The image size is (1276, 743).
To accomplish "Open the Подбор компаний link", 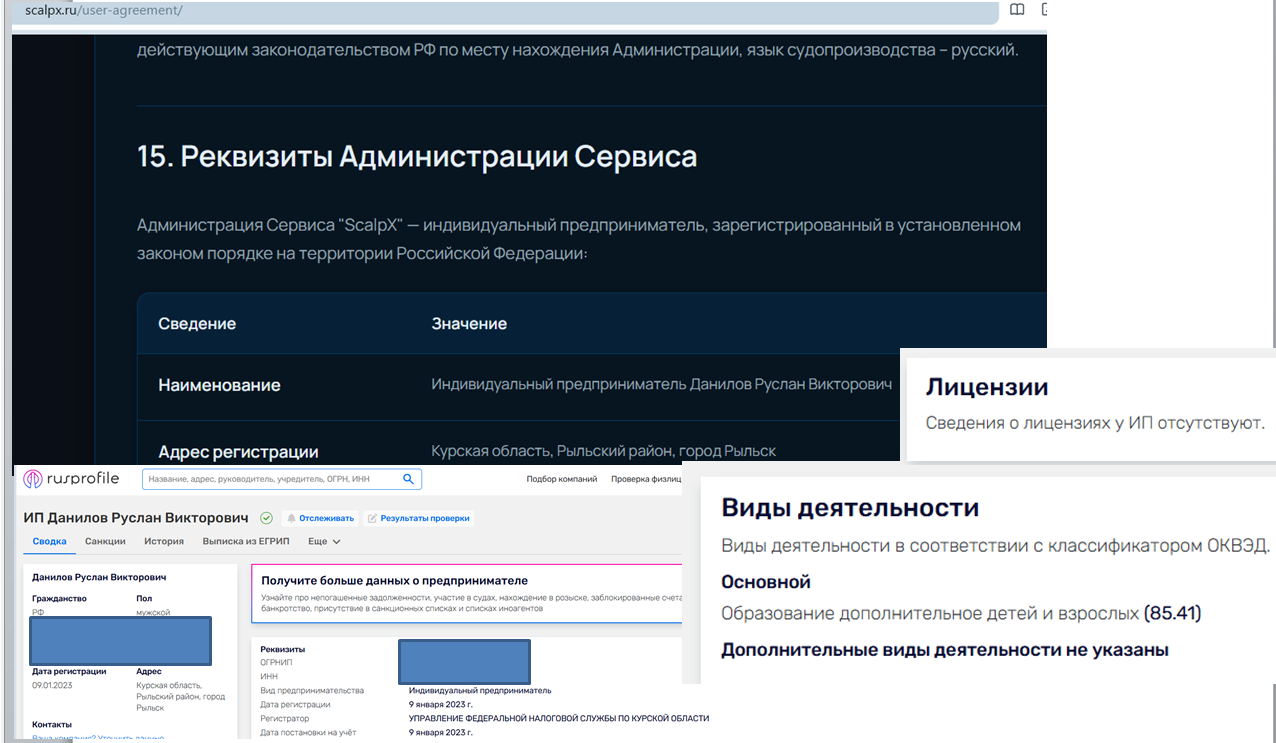I will [562, 479].
